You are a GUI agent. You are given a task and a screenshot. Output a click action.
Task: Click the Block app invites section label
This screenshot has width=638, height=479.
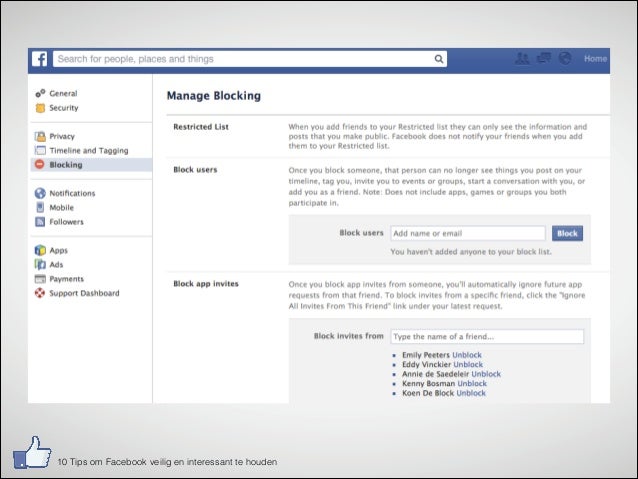click(206, 284)
